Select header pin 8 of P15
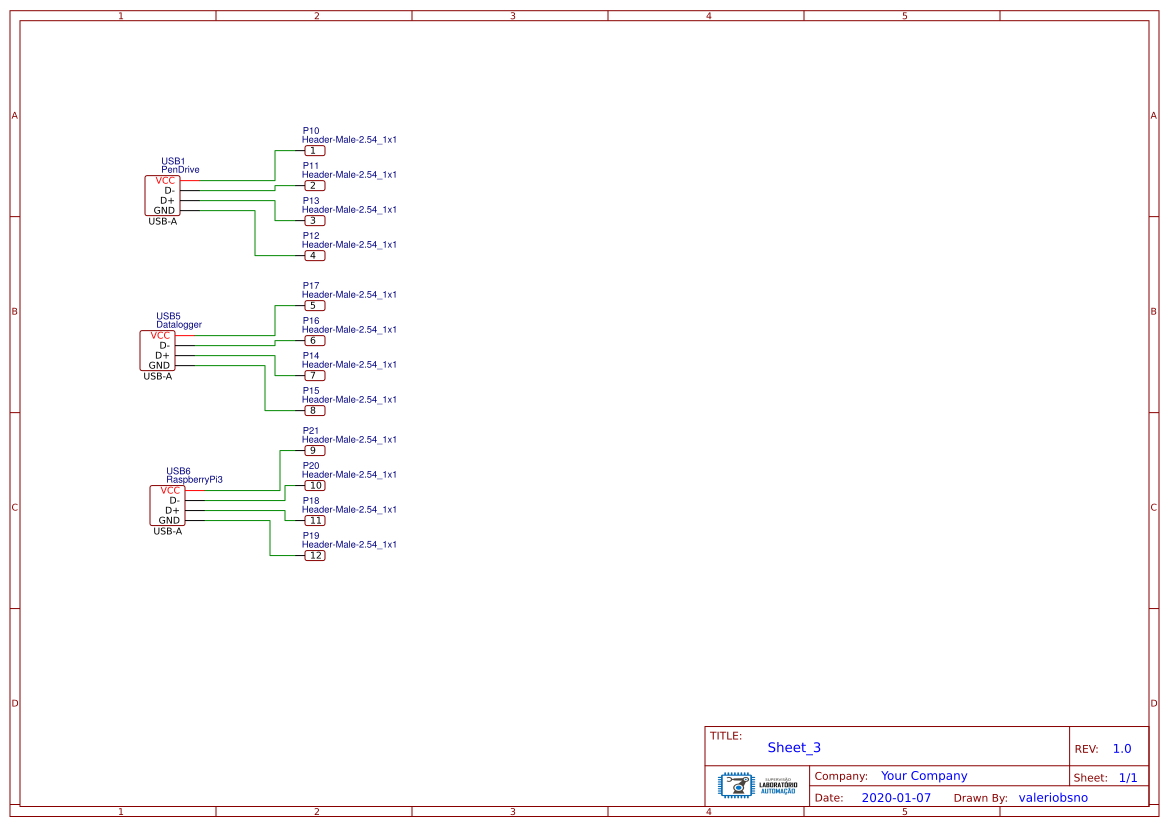This screenshot has height=827, width=1169. (x=314, y=411)
